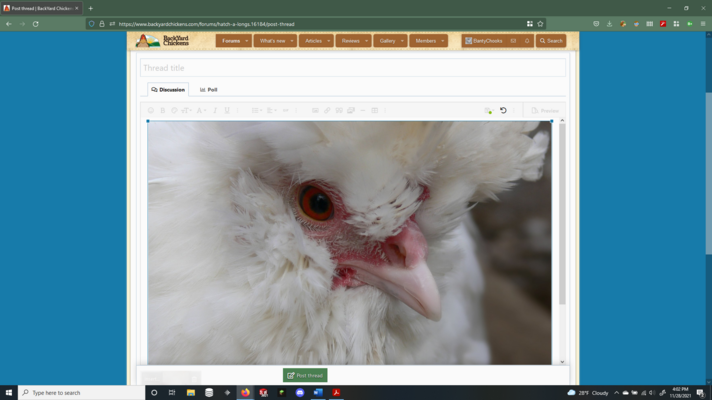712x400 pixels.
Task: Open the font size dropdown
Action: tap(186, 110)
